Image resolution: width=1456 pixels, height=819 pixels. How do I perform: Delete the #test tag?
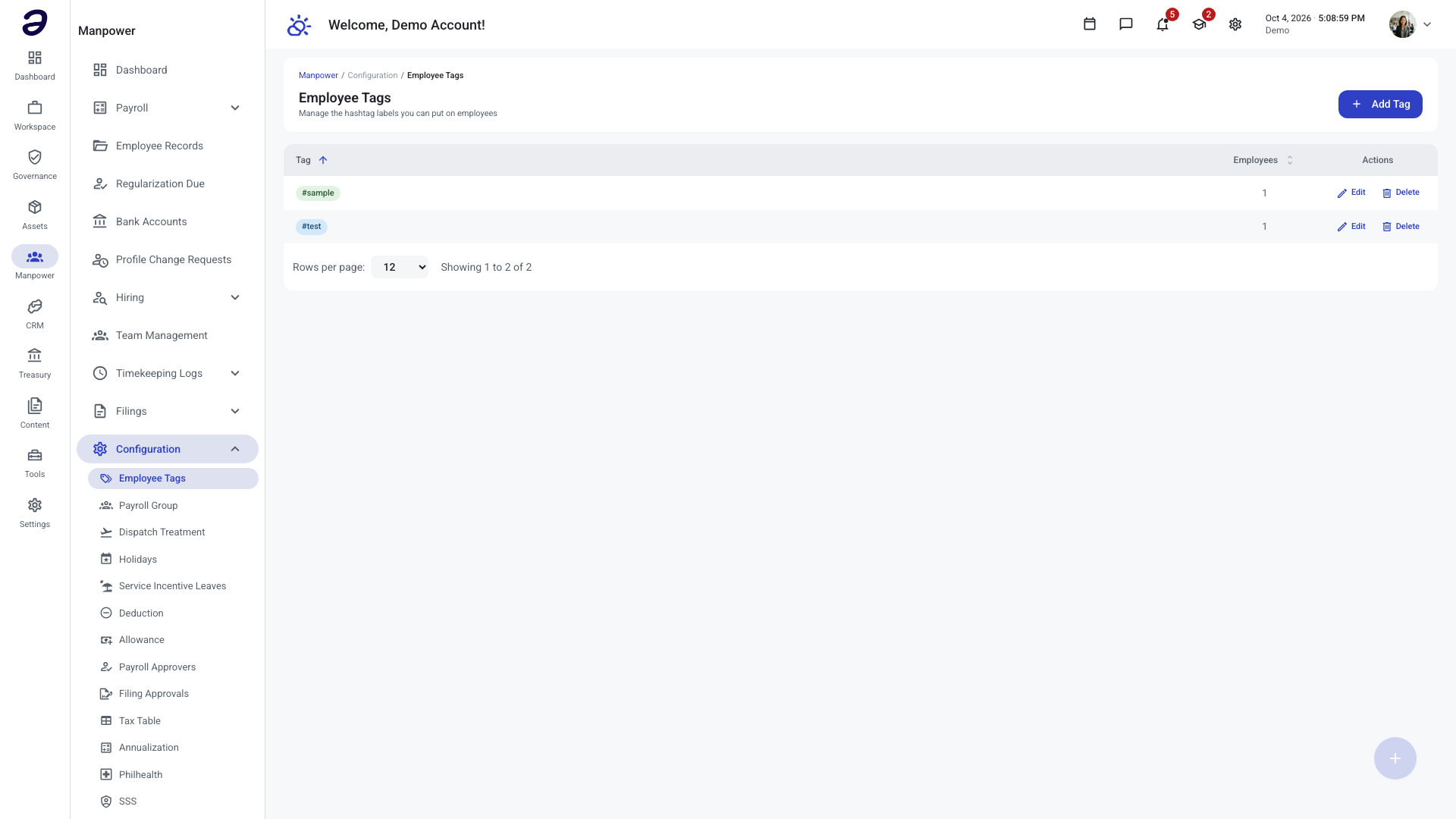point(1401,226)
